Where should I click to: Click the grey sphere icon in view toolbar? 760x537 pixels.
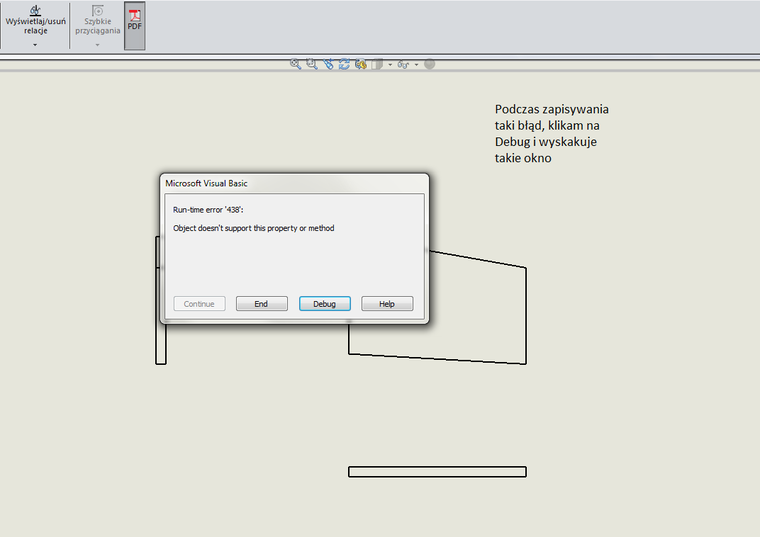pos(429,64)
